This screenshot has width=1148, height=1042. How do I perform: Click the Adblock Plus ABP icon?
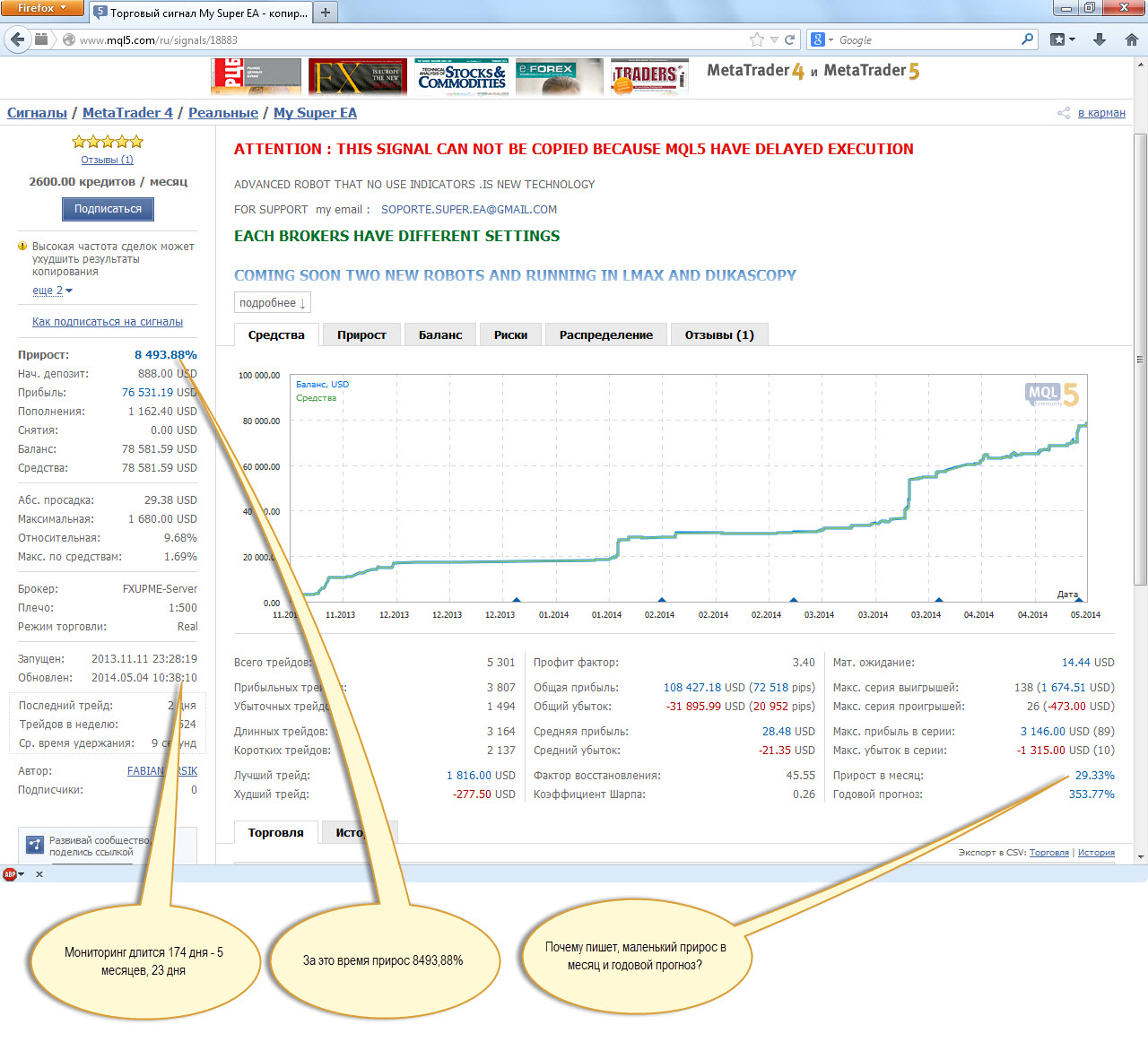10,874
